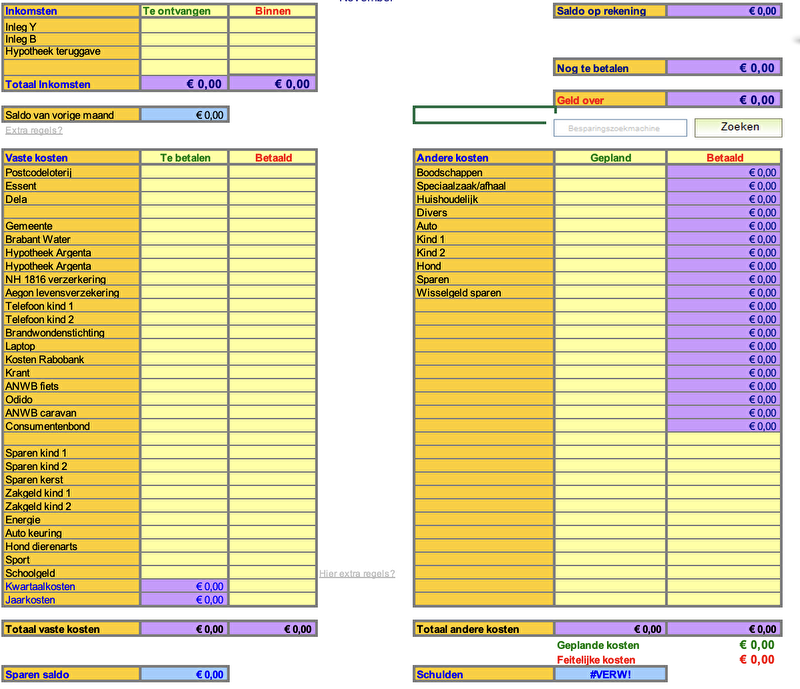Select the Jaarkosten label cell
This screenshot has width=800, height=689.
71,600
